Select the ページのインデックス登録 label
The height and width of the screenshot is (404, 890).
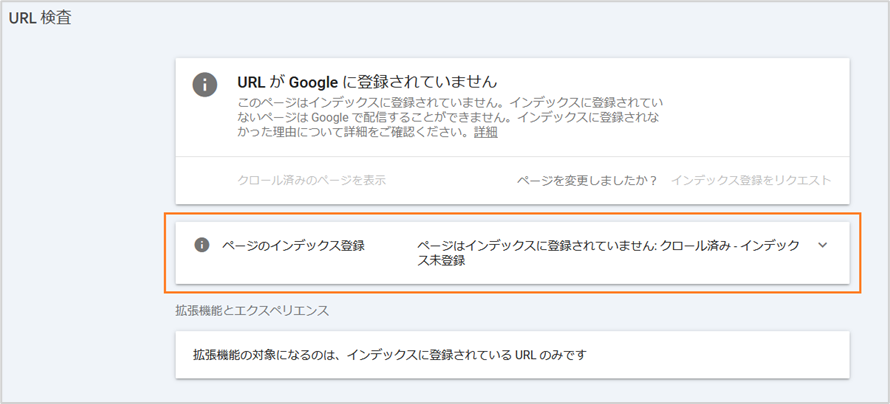click(293, 246)
